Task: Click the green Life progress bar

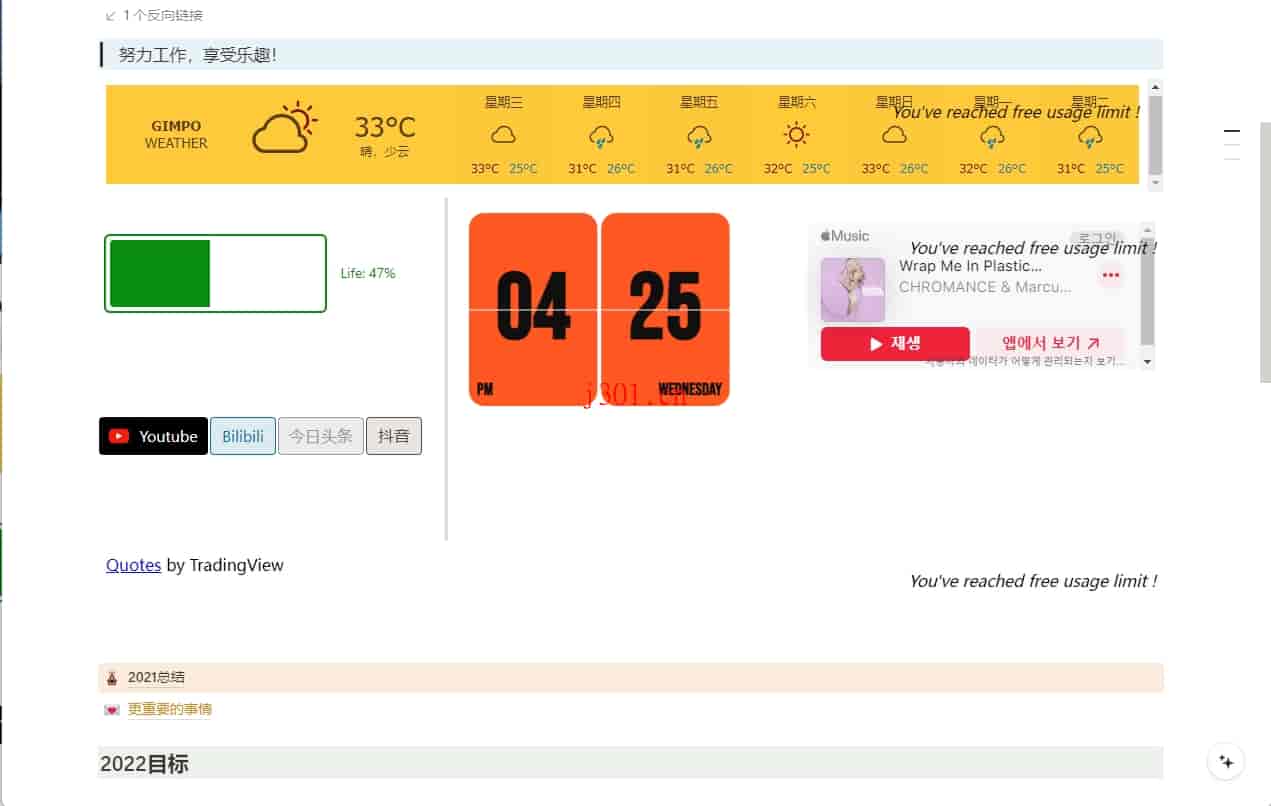Action: [x=215, y=273]
